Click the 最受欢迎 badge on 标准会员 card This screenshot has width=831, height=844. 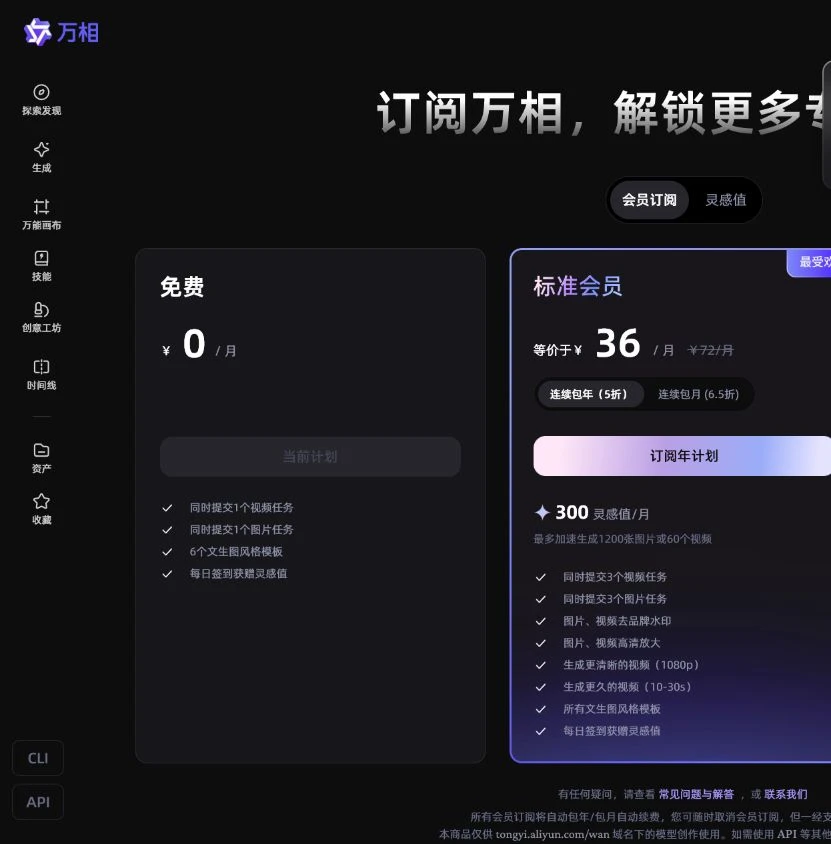809,263
